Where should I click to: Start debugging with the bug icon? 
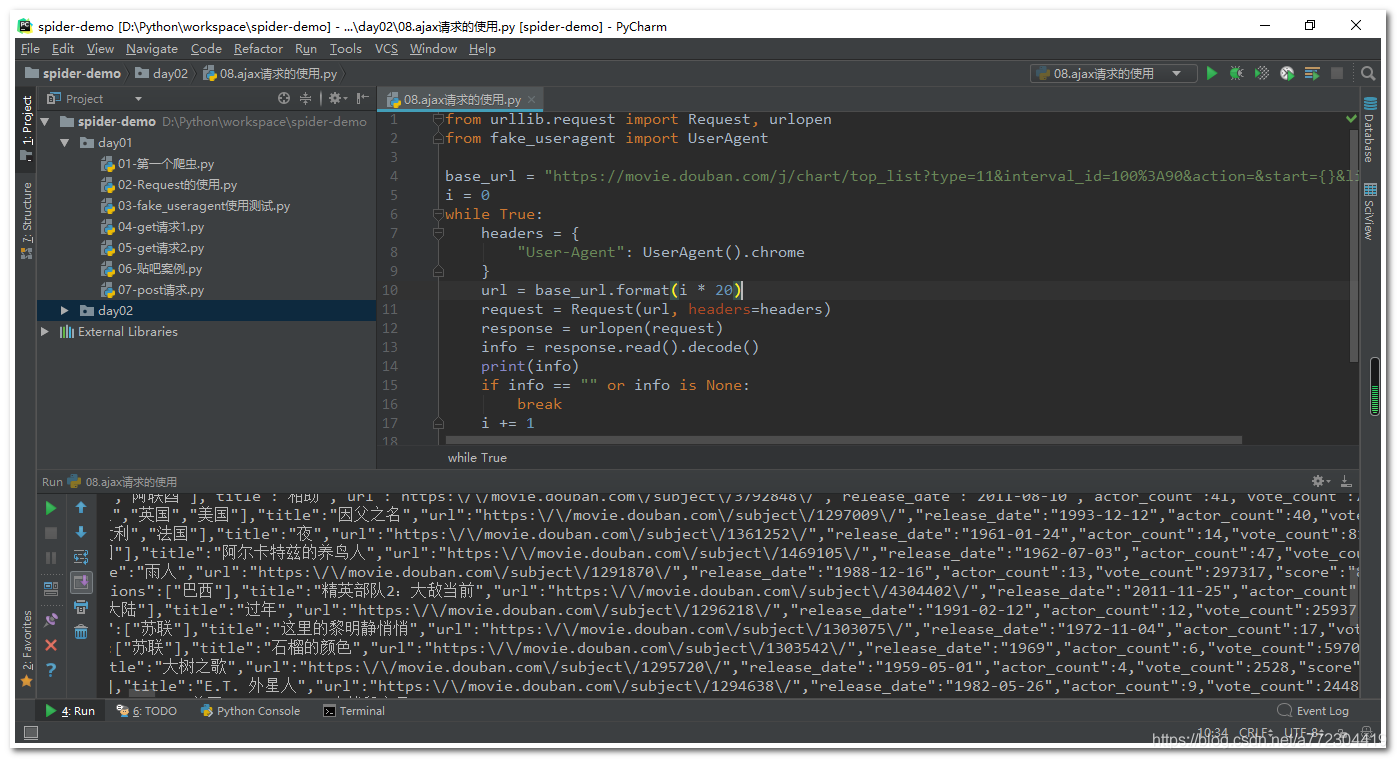pos(1237,73)
